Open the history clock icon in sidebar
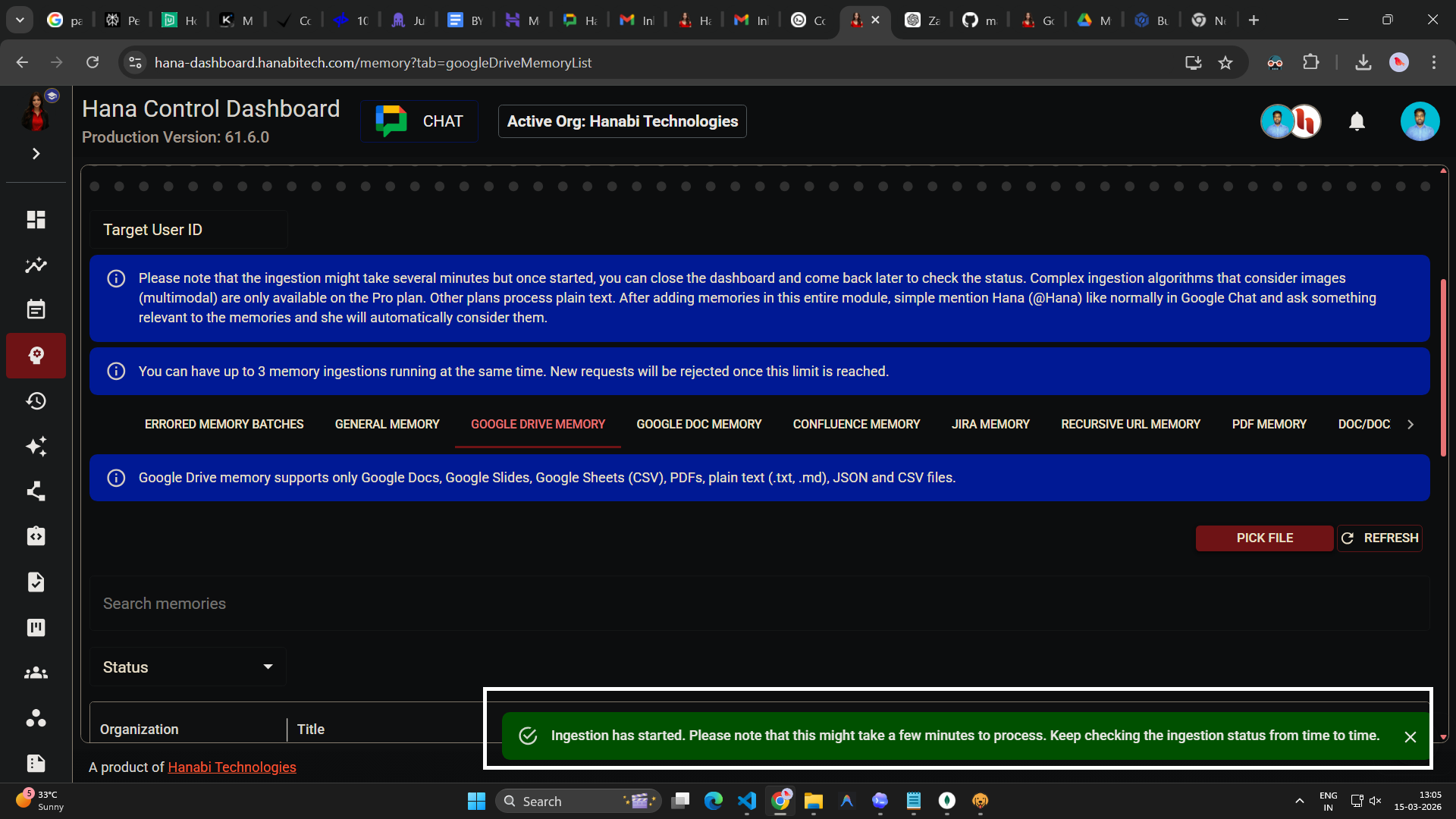Viewport: 1456px width, 819px height. [36, 400]
